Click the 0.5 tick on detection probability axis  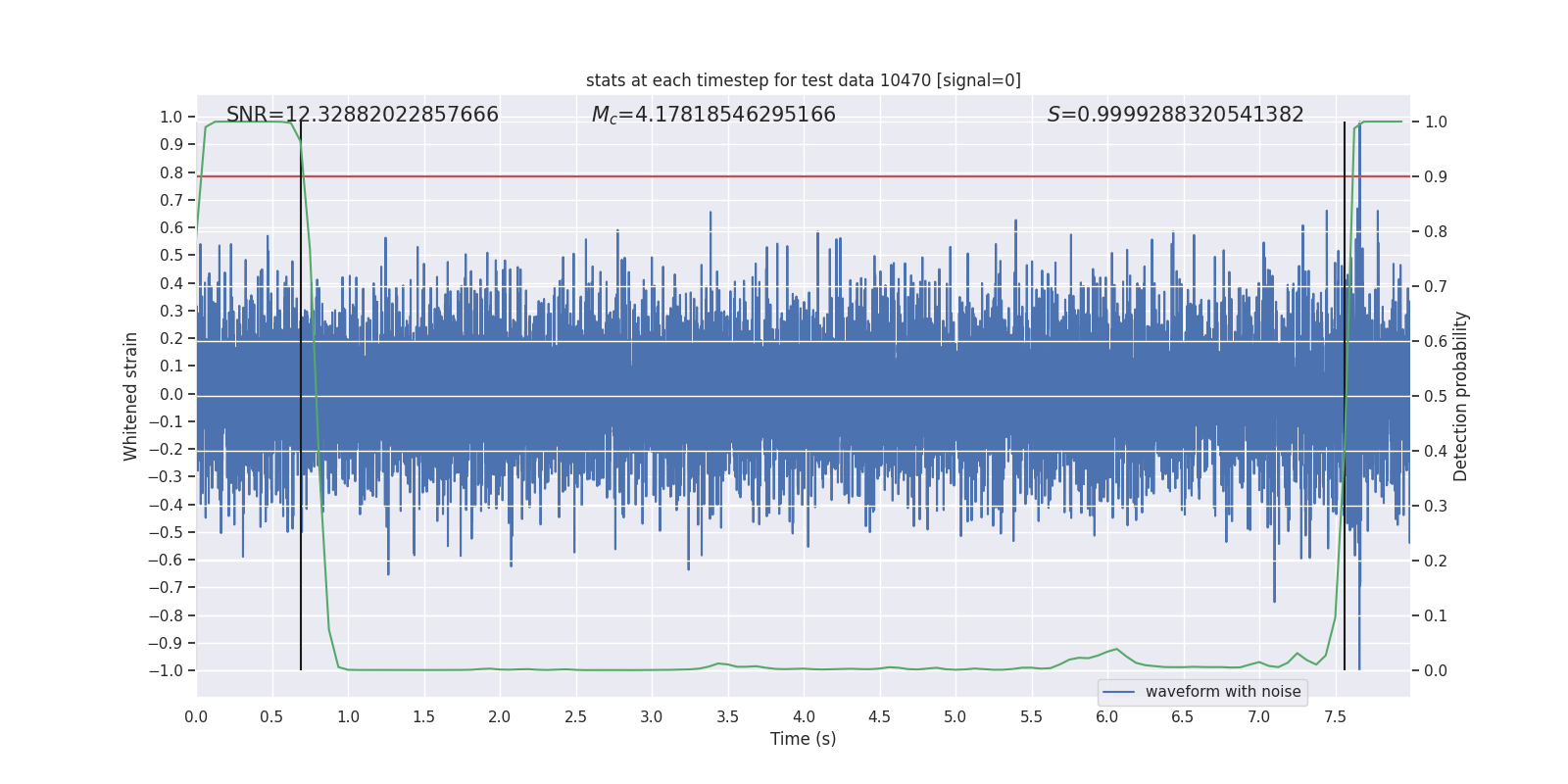(x=1436, y=397)
